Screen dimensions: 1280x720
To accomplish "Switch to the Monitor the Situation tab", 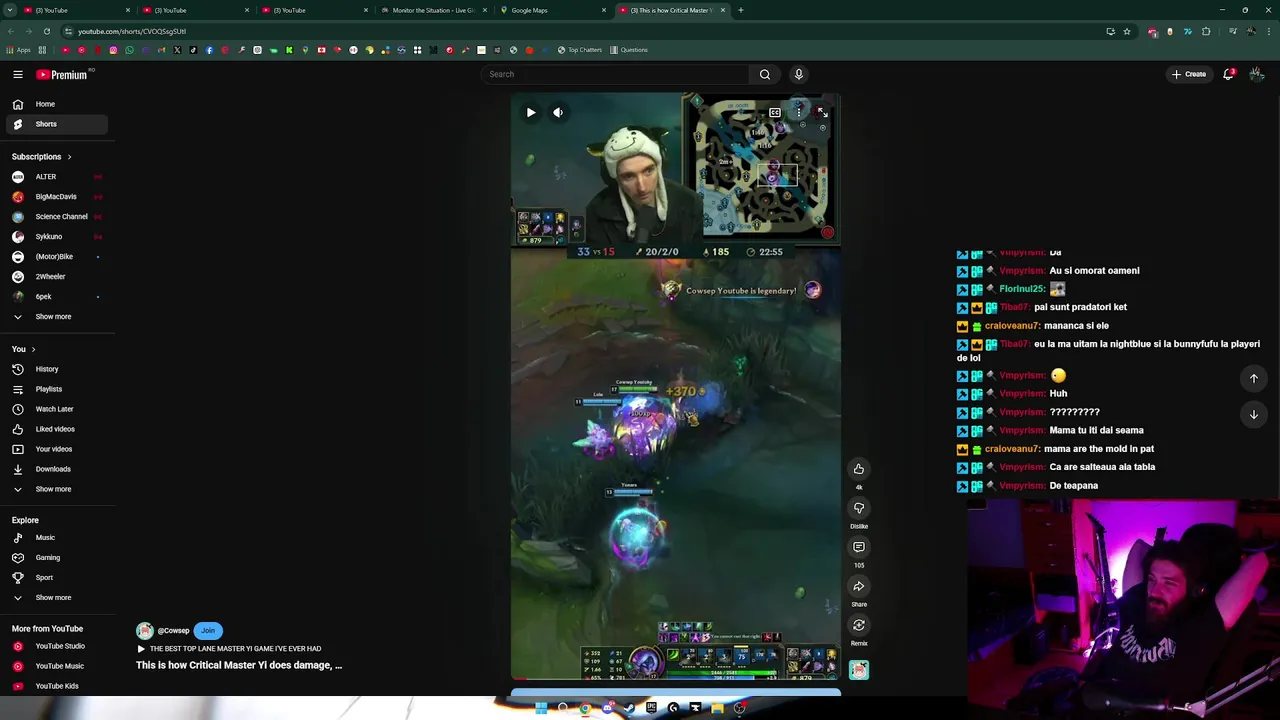I will pos(434,10).
